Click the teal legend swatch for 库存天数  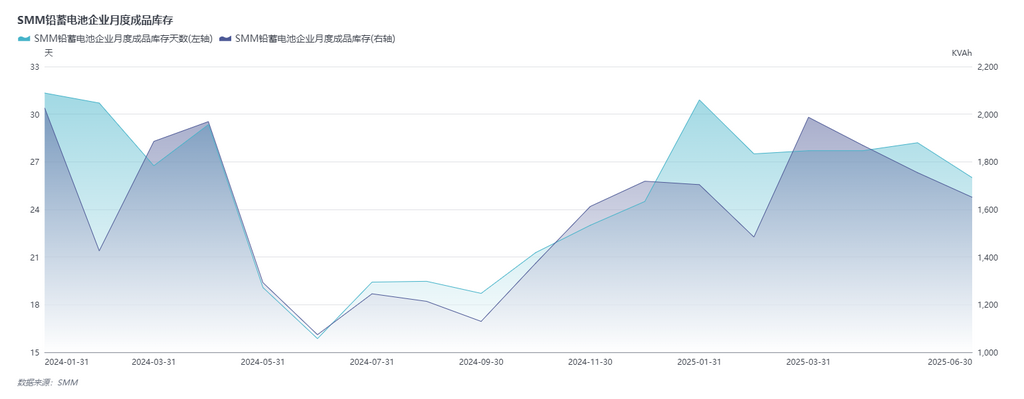pyautogui.click(x=24, y=39)
